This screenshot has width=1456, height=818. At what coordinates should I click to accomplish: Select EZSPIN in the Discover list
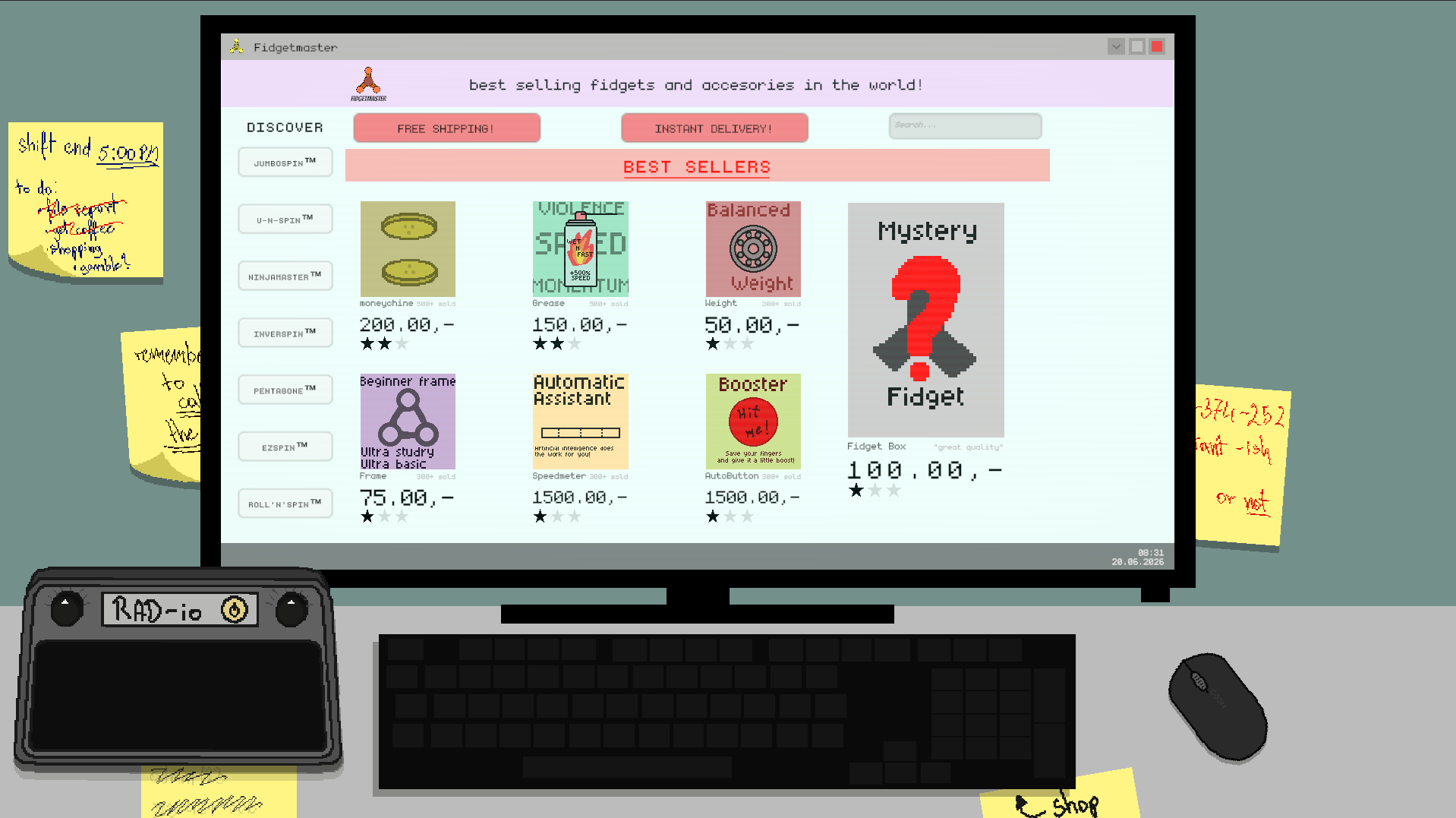[x=285, y=447]
